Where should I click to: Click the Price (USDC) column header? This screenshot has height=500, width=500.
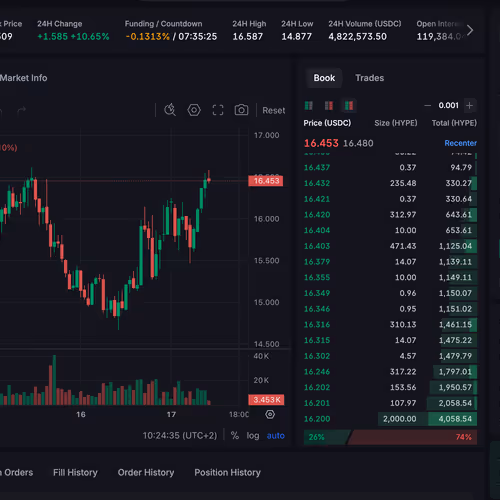click(327, 123)
